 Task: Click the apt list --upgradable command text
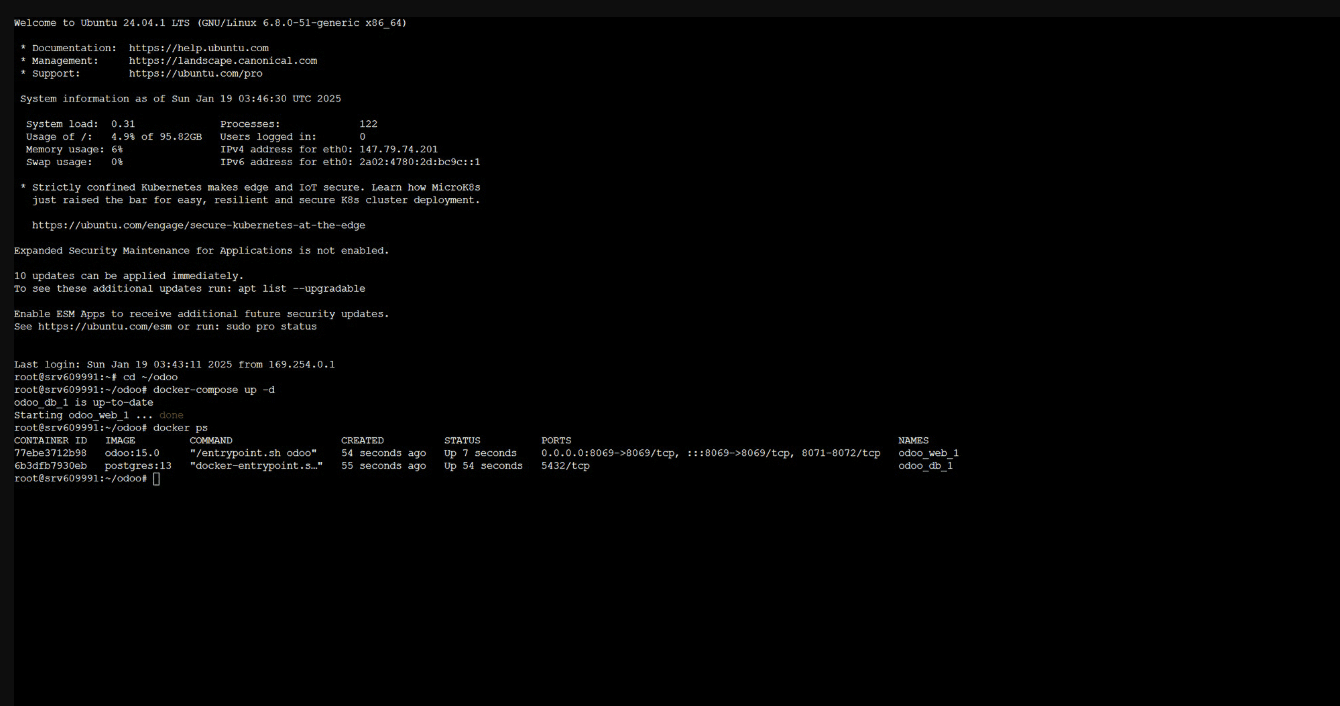pos(301,289)
